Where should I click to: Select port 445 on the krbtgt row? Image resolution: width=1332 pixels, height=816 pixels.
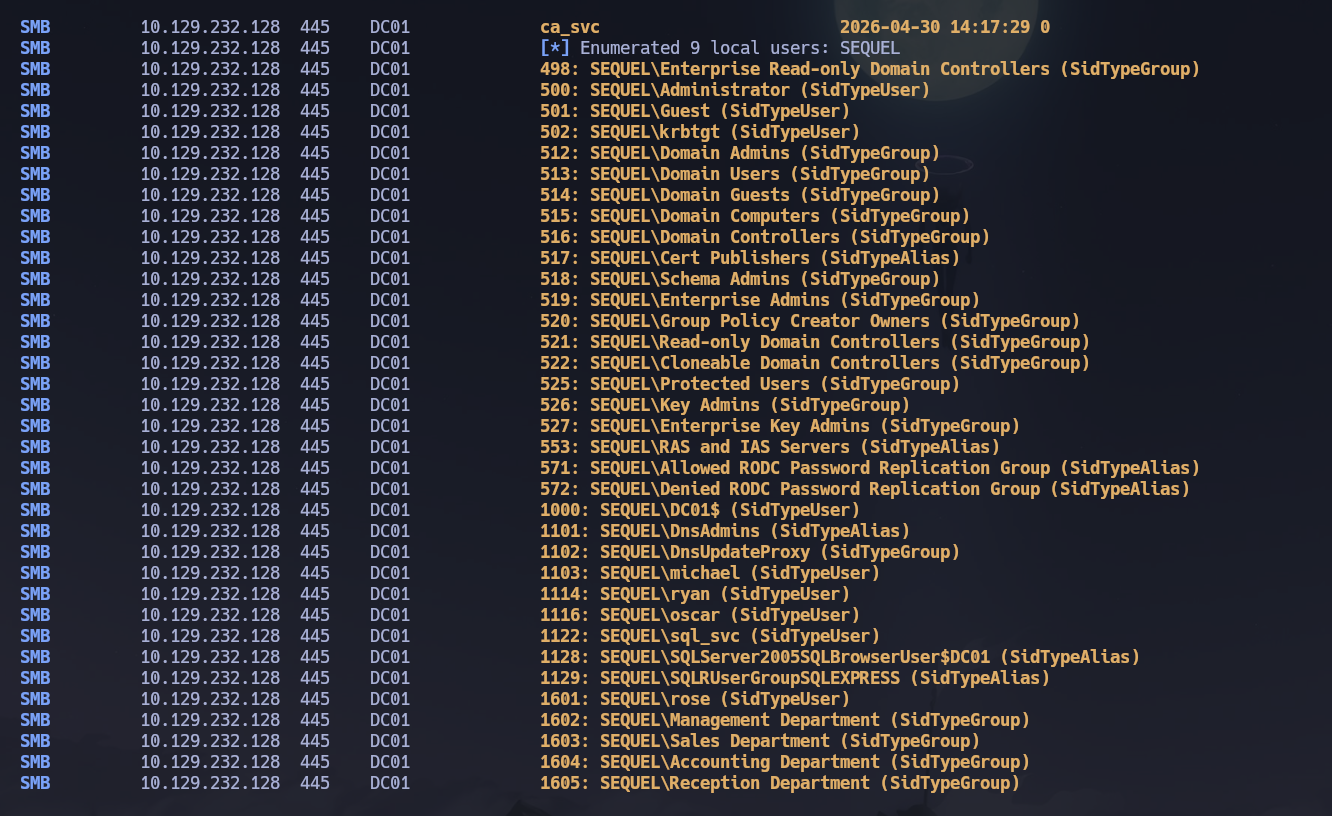click(x=315, y=132)
